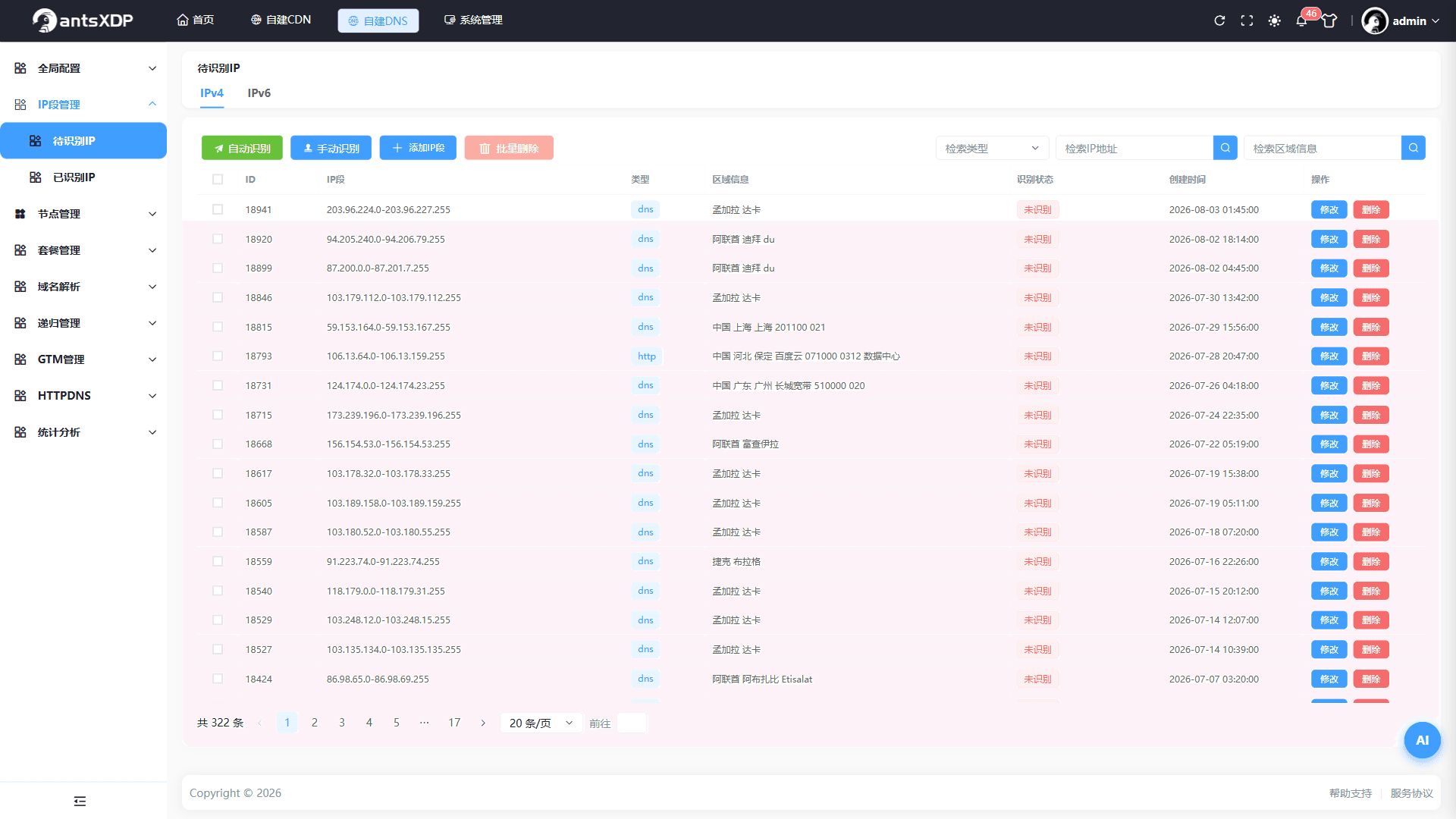Switch to the IPv6 tab
This screenshot has width=1456, height=819.
(x=259, y=93)
